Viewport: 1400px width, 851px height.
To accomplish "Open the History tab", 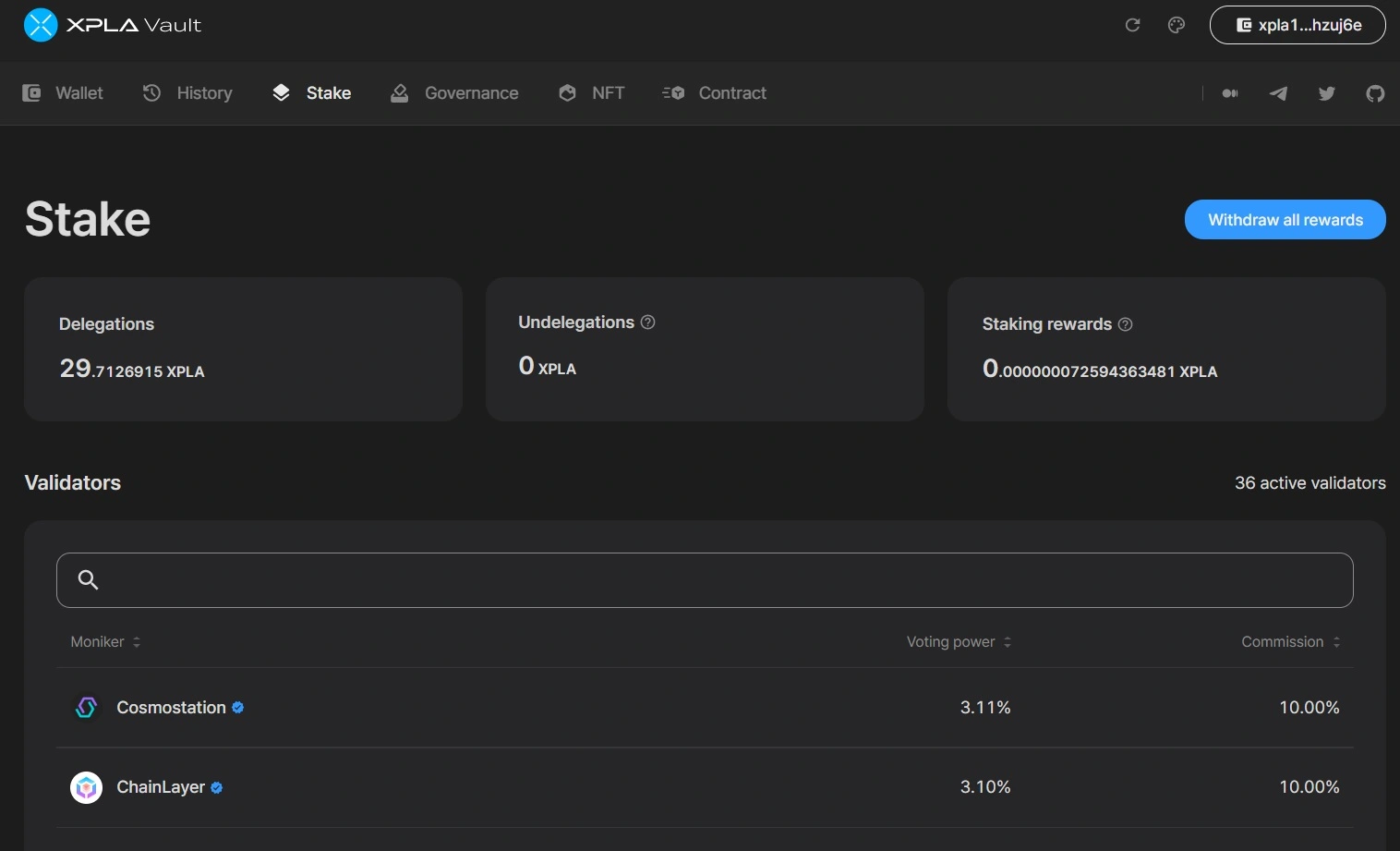I will [187, 93].
